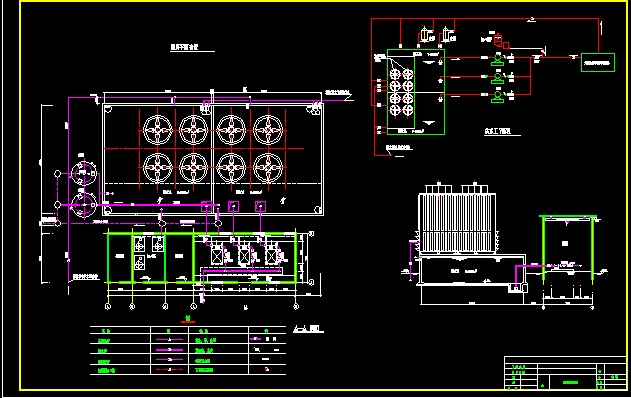Select the top green pump in flow diagram

[498, 60]
